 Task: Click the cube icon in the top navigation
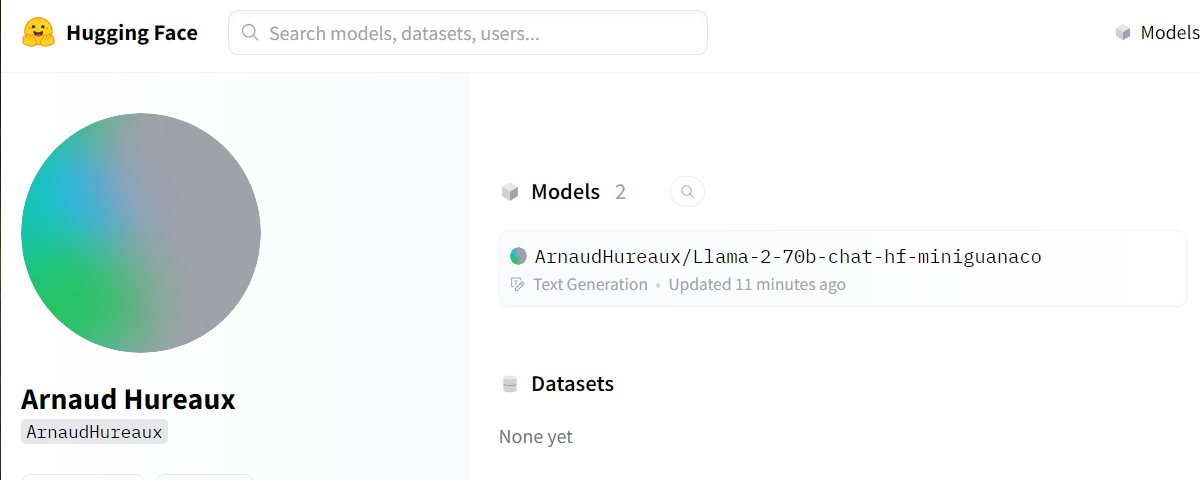pyautogui.click(x=1123, y=33)
